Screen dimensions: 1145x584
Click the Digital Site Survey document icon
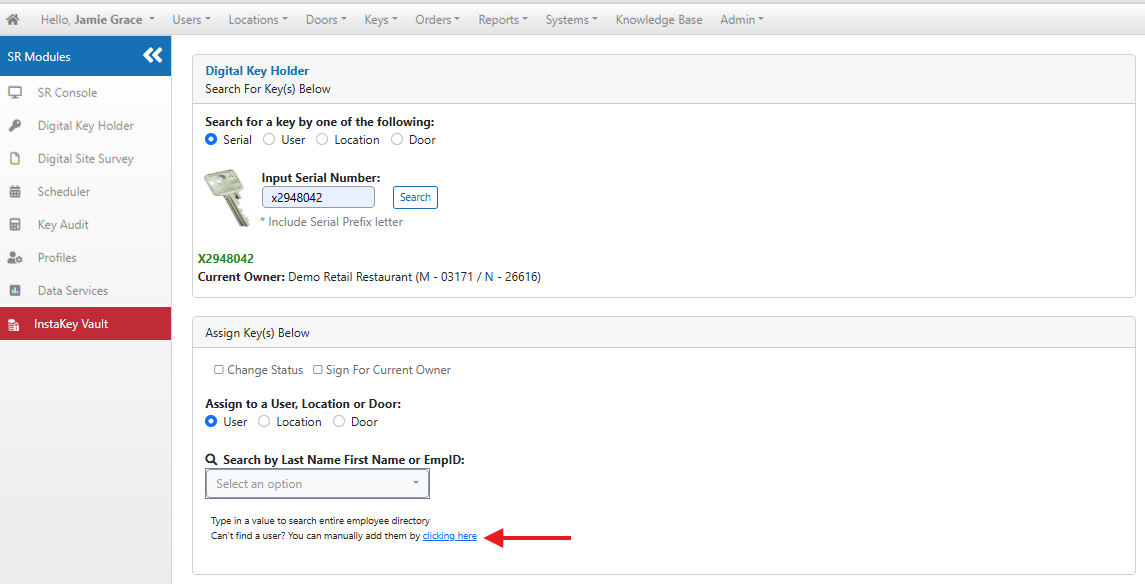pos(15,158)
